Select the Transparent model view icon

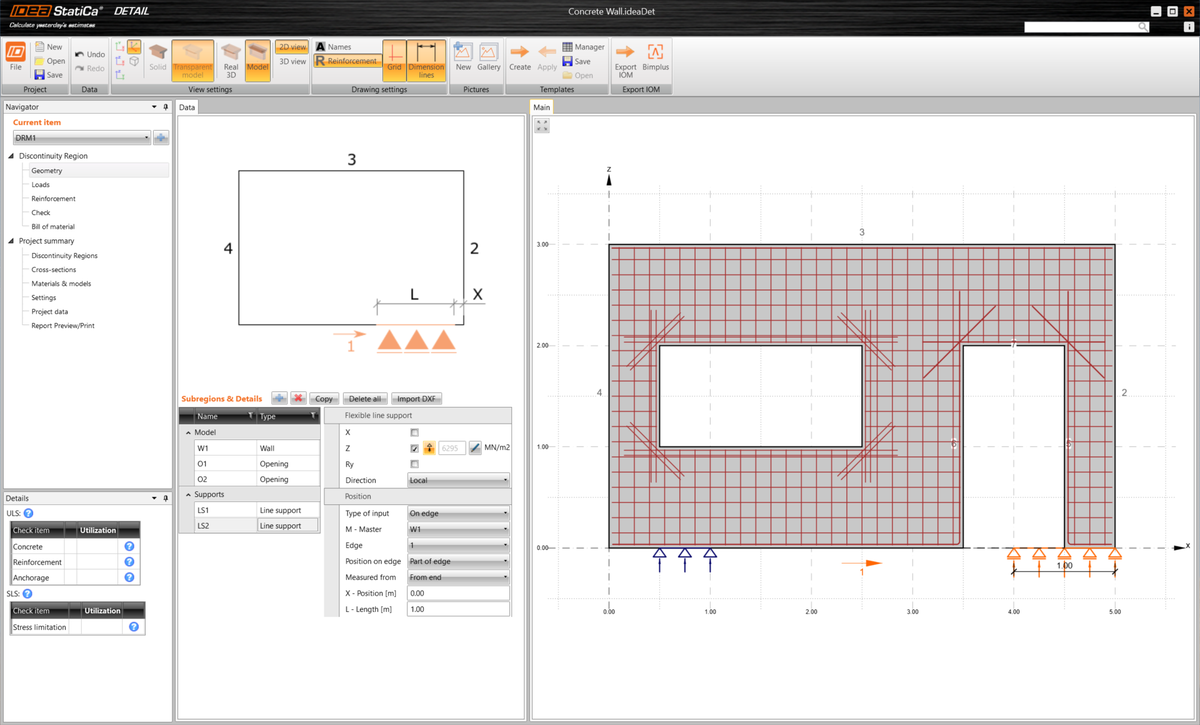click(192, 60)
